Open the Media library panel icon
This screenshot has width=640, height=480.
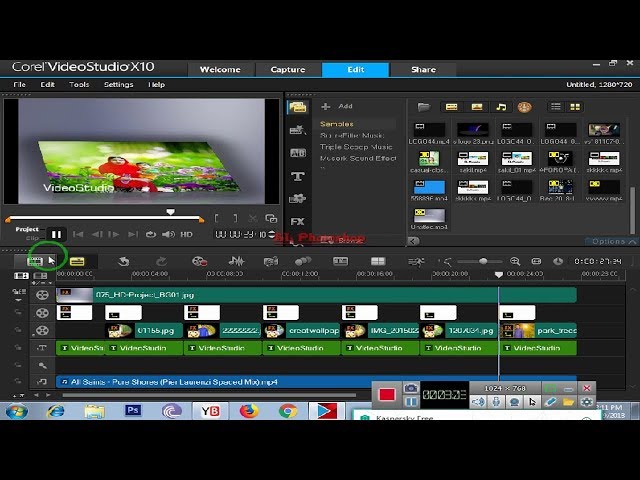coord(298,107)
